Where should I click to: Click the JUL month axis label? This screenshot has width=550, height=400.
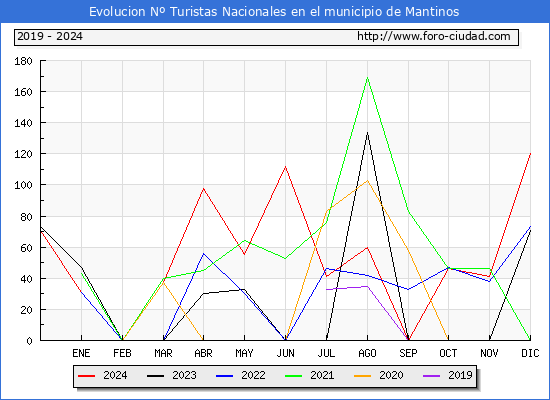[326, 353]
